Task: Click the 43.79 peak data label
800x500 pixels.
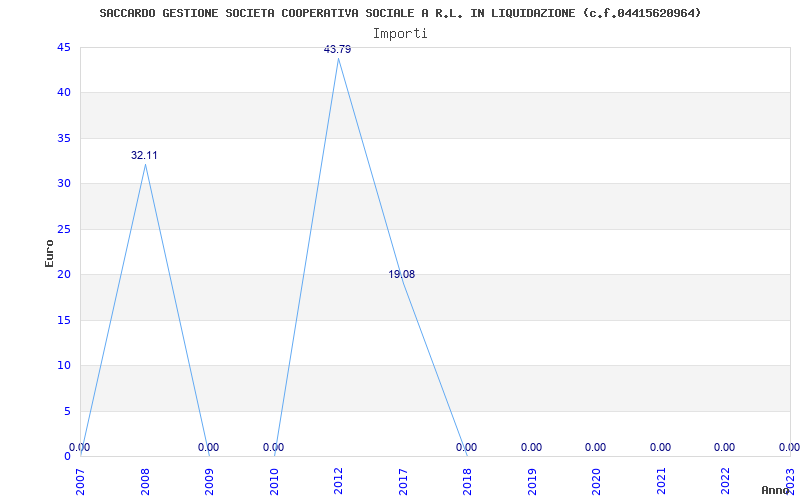Action: (x=337, y=49)
